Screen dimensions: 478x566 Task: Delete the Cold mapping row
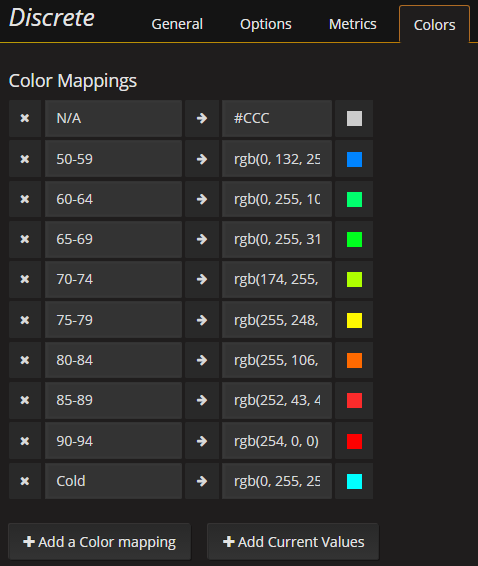(25, 481)
